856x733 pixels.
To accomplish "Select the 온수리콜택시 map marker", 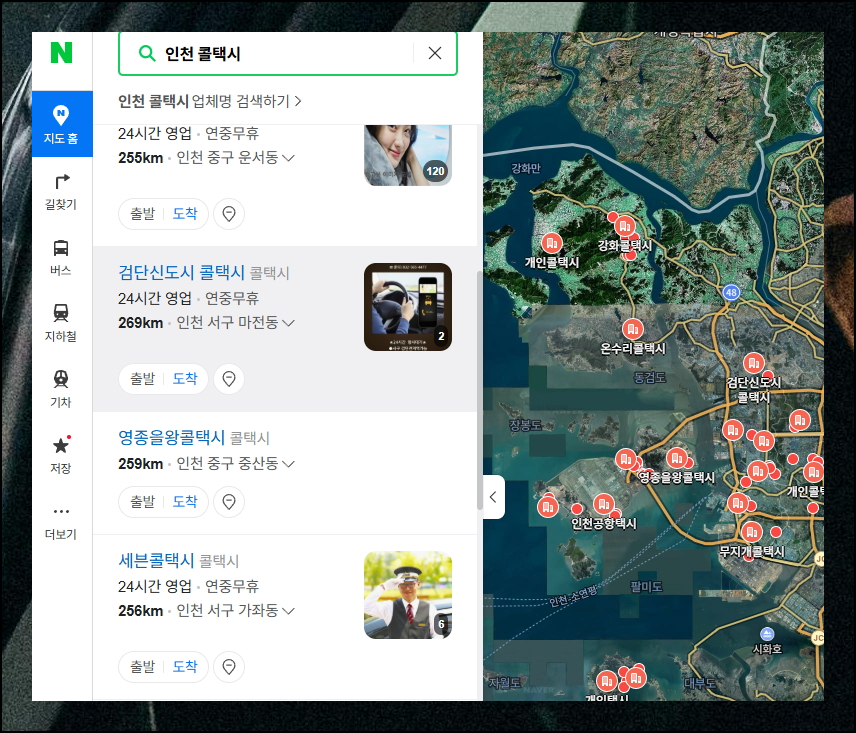I will pos(633,329).
